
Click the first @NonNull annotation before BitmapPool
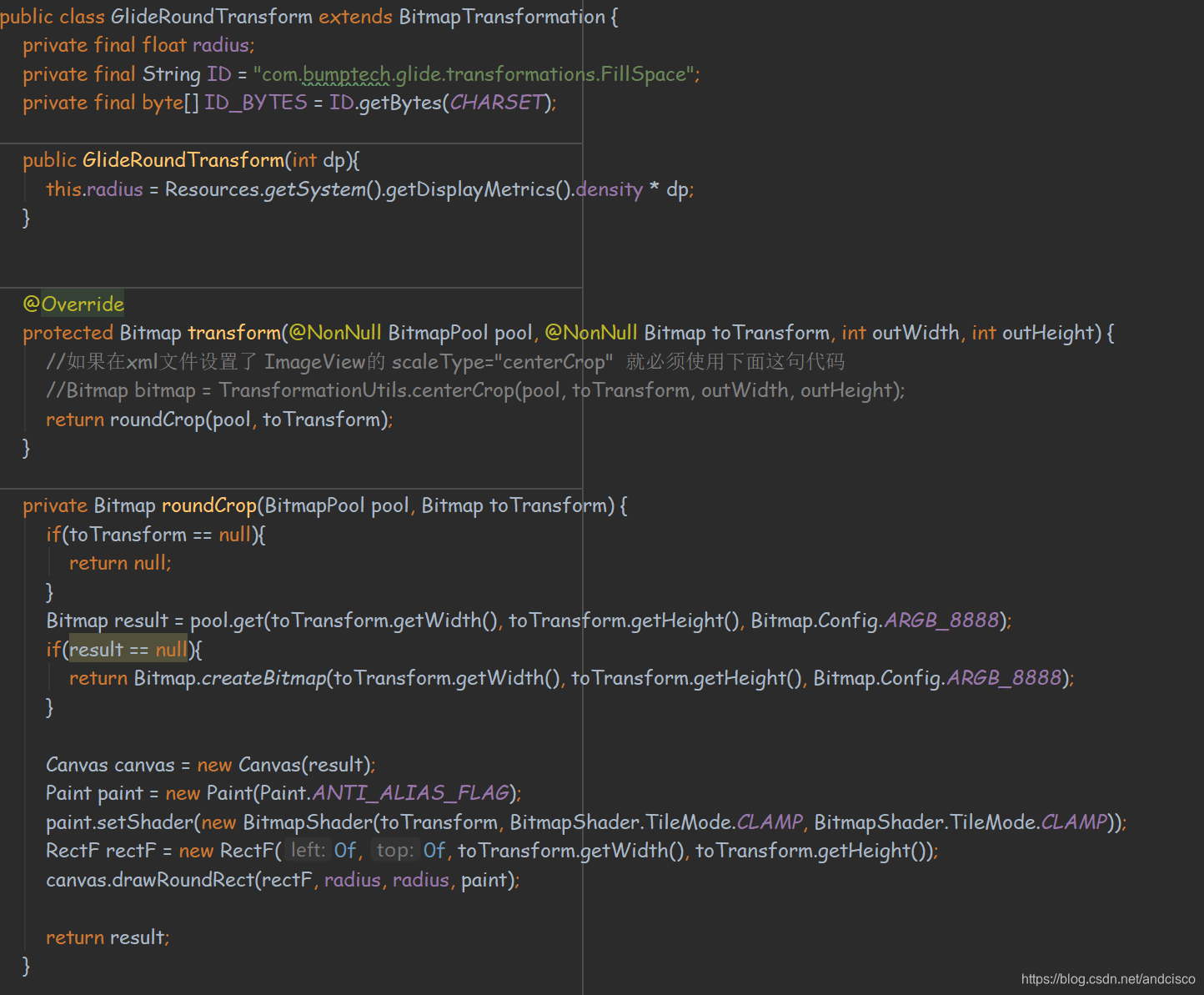(x=335, y=333)
